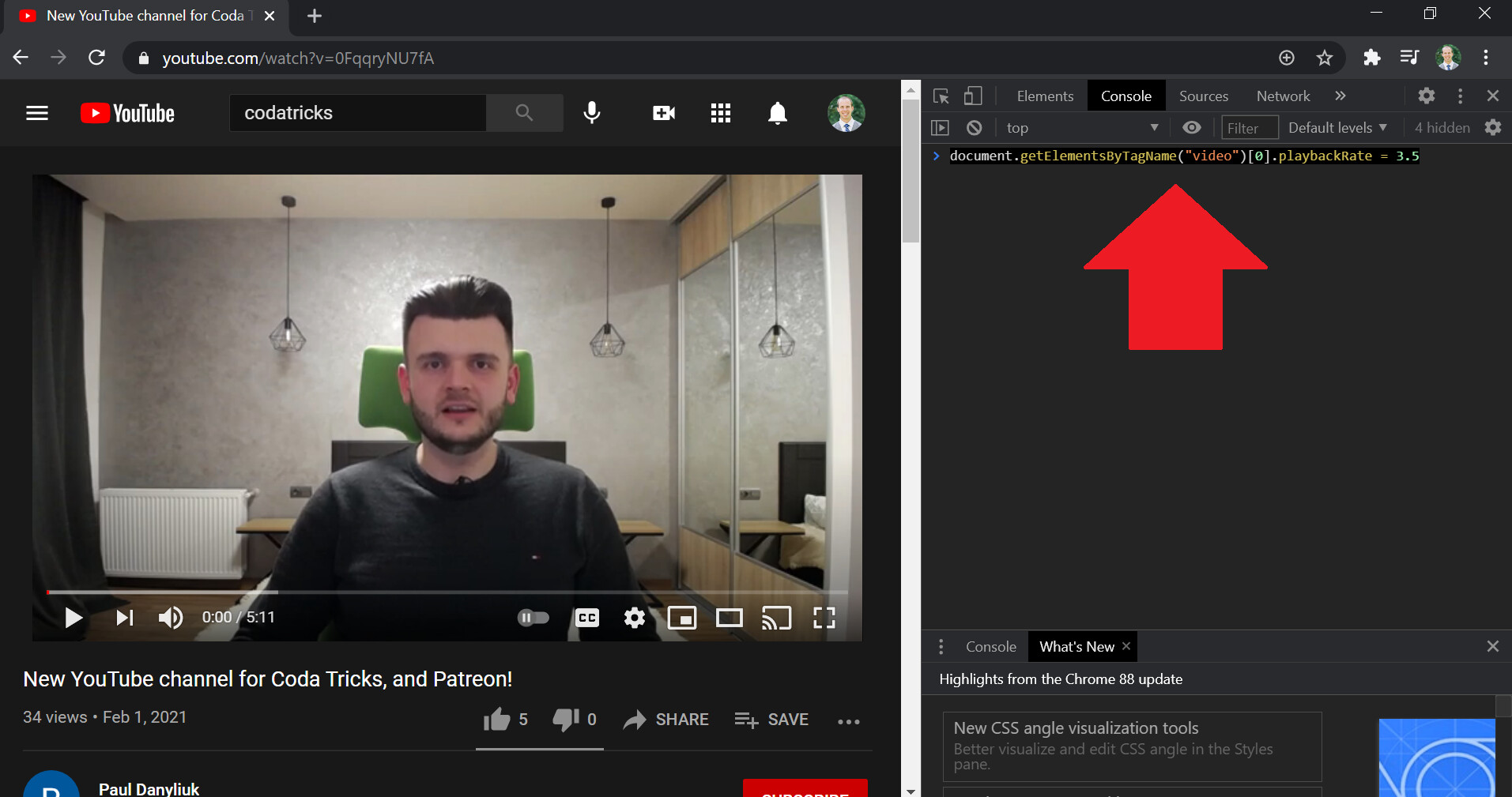Expand more DevTools tabs chevron

pyautogui.click(x=1340, y=96)
